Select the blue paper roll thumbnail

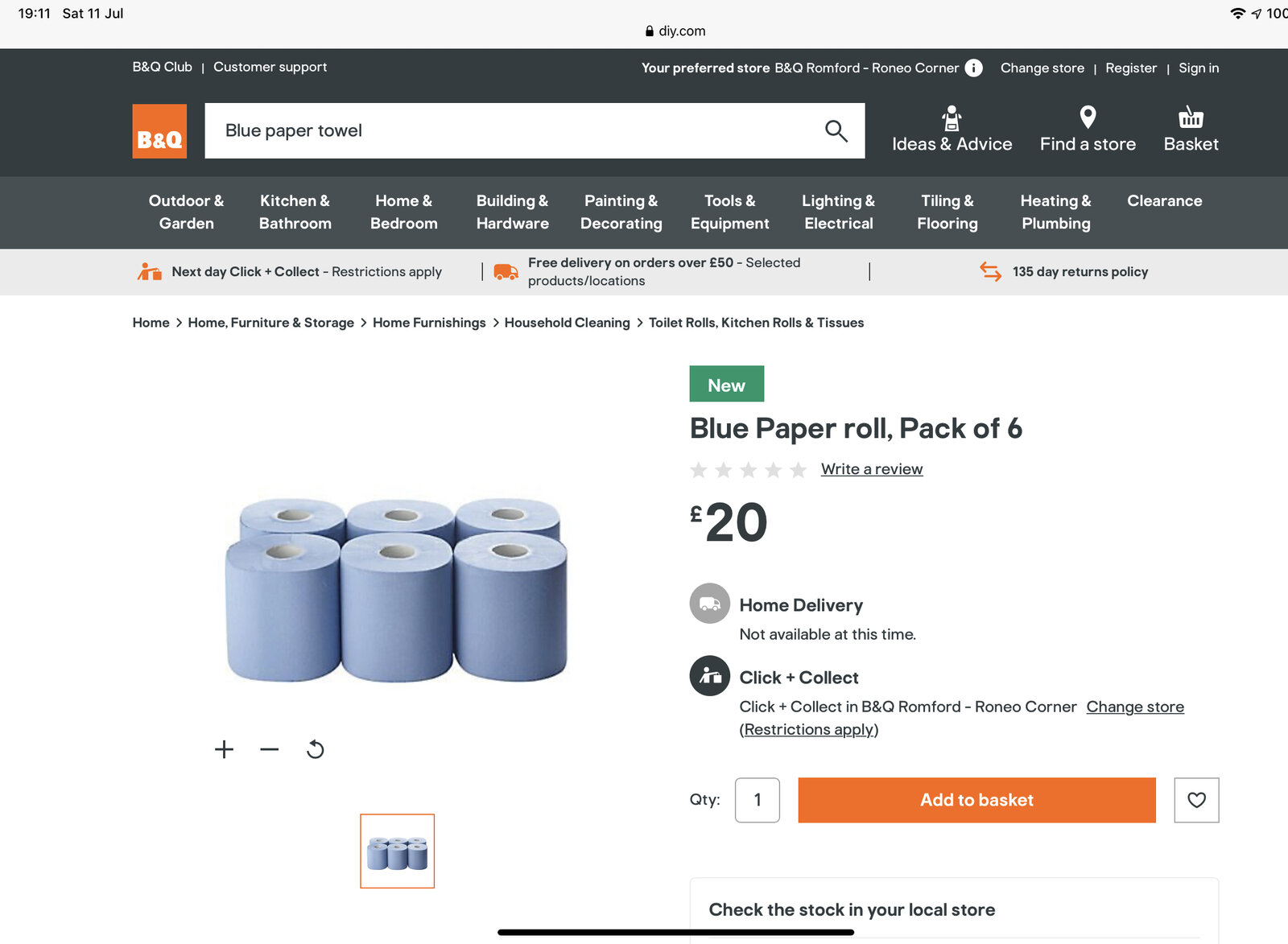(x=397, y=851)
